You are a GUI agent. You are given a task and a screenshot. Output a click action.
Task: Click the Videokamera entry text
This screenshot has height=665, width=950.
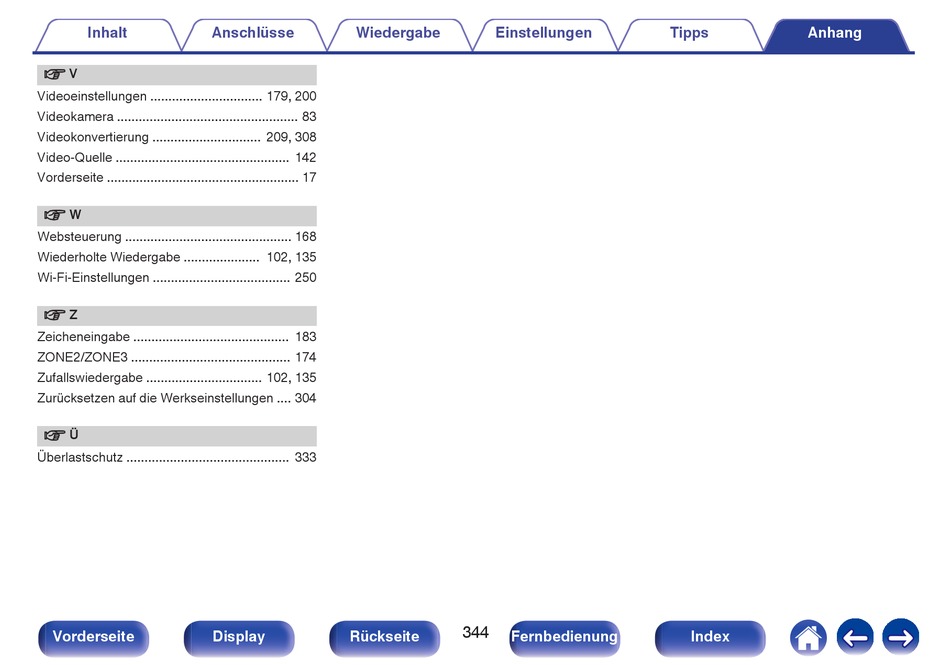(x=75, y=117)
